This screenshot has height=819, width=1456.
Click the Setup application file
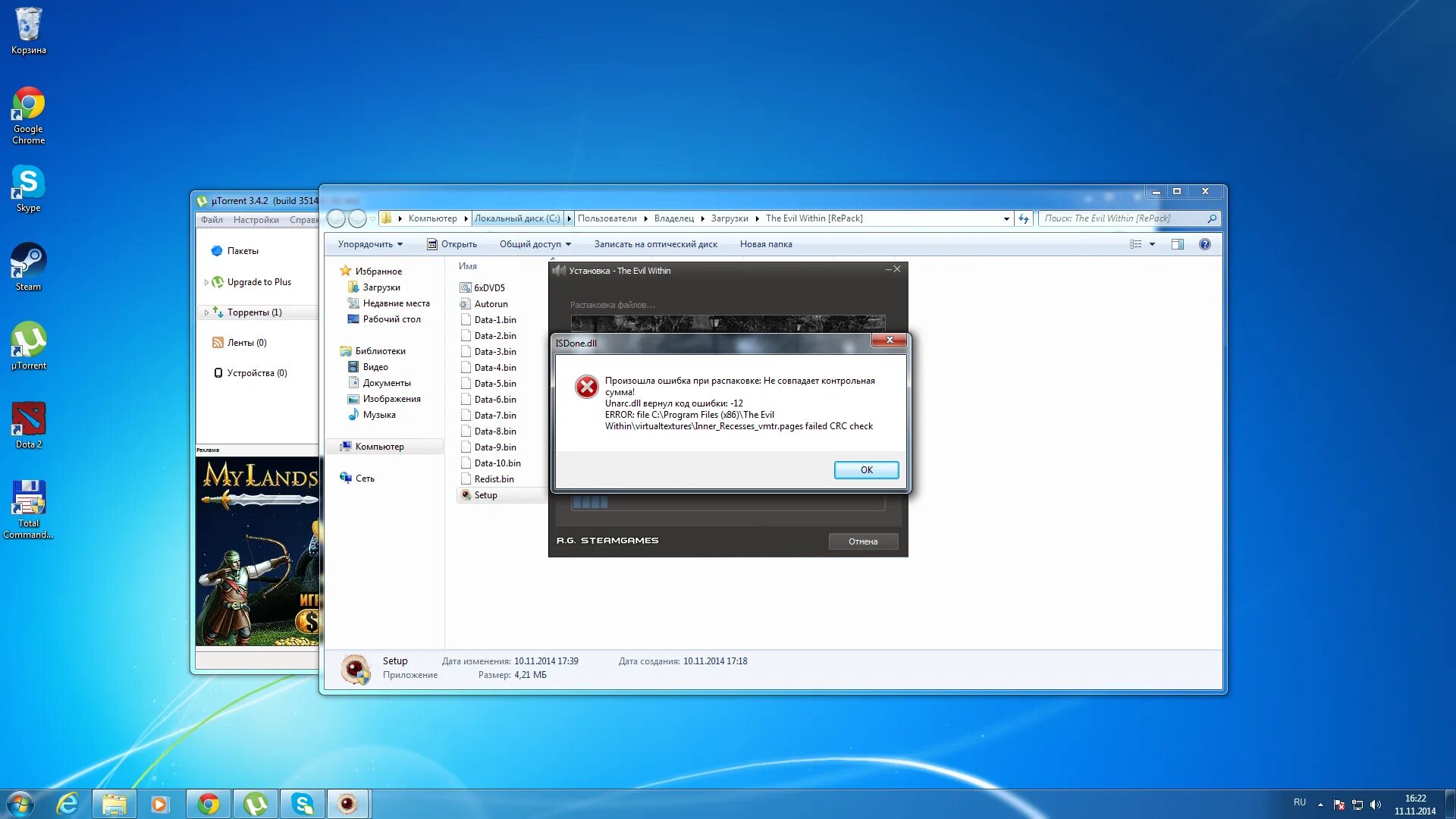(485, 494)
